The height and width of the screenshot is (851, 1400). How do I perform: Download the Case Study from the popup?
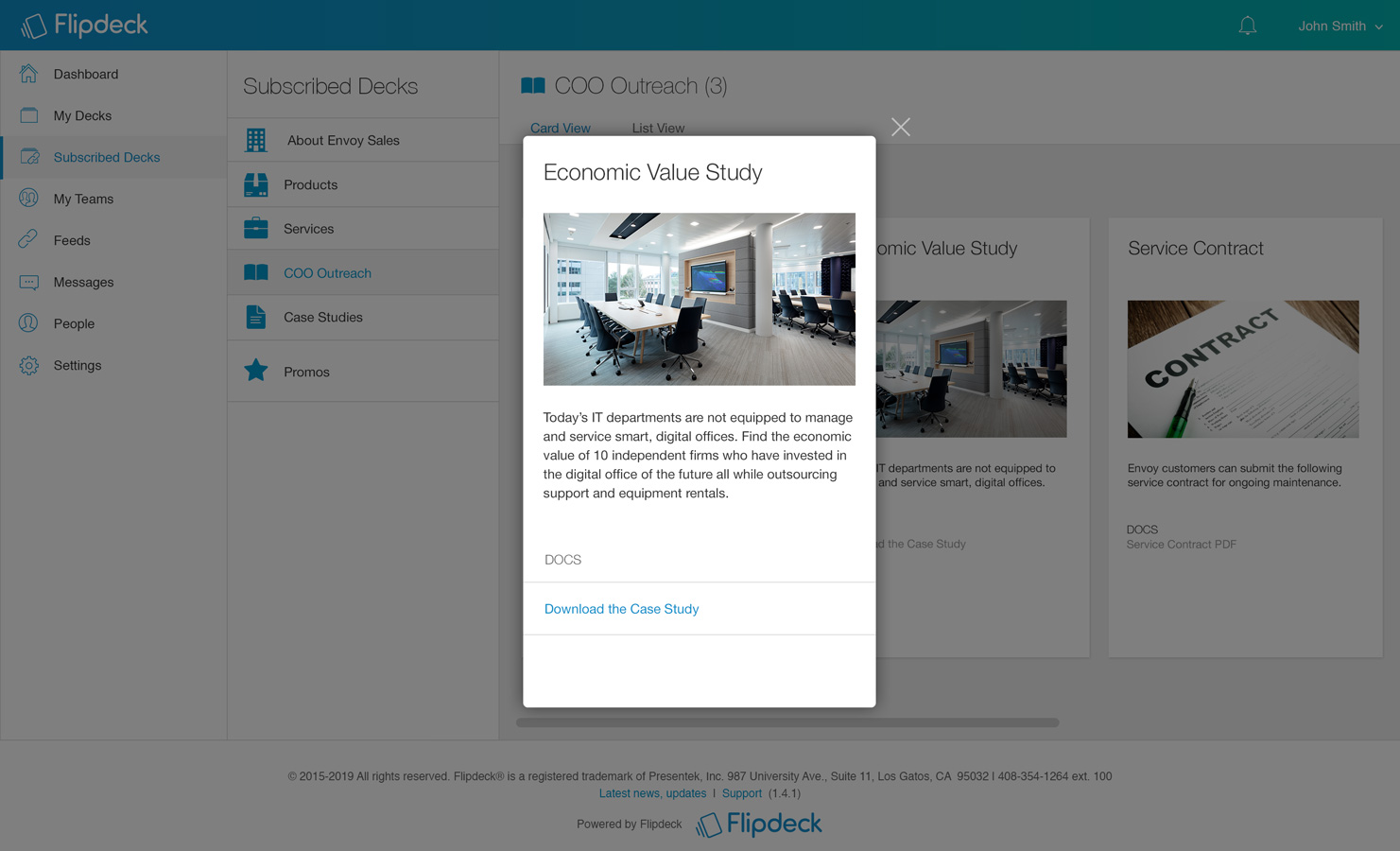click(622, 609)
